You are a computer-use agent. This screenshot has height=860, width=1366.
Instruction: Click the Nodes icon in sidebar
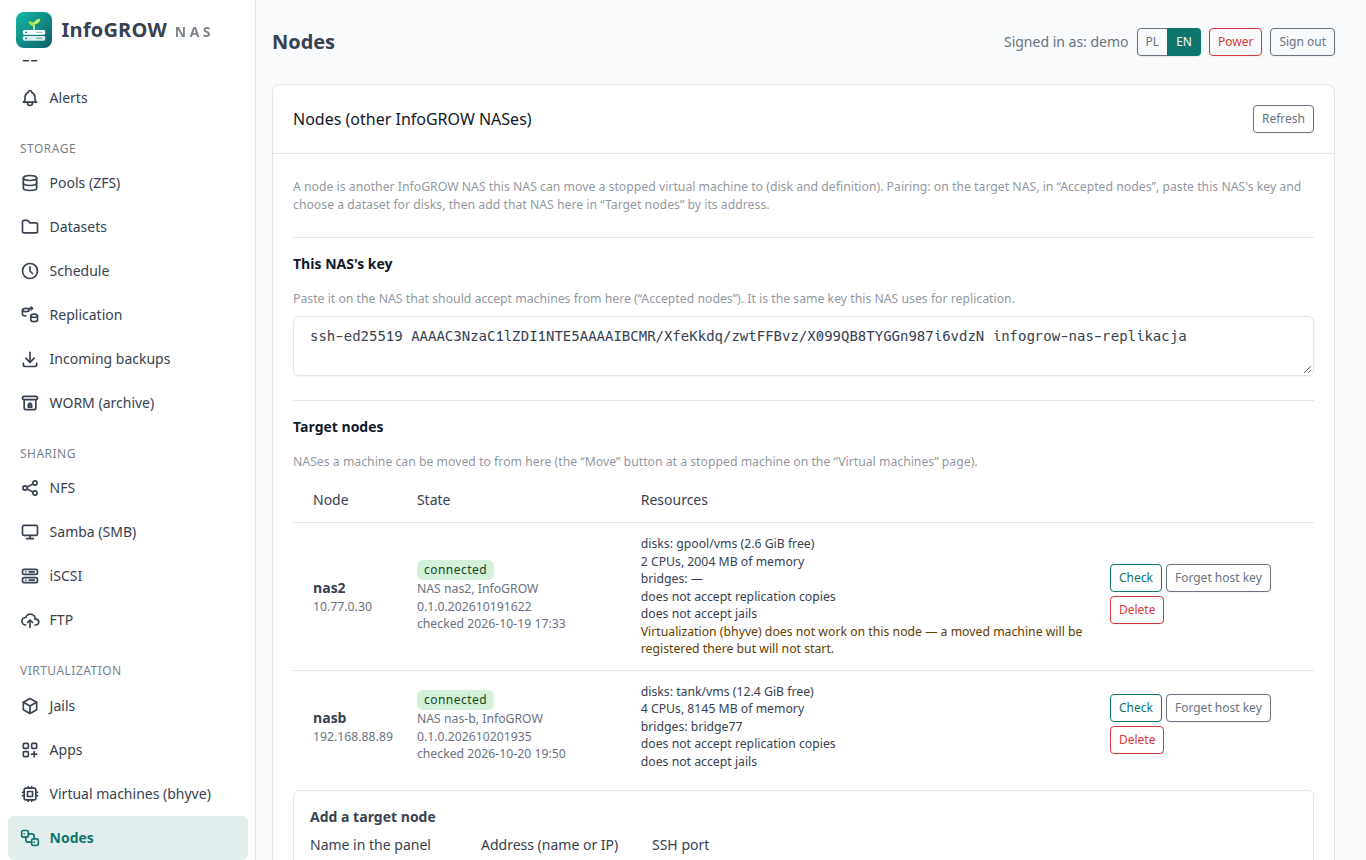click(x=30, y=838)
